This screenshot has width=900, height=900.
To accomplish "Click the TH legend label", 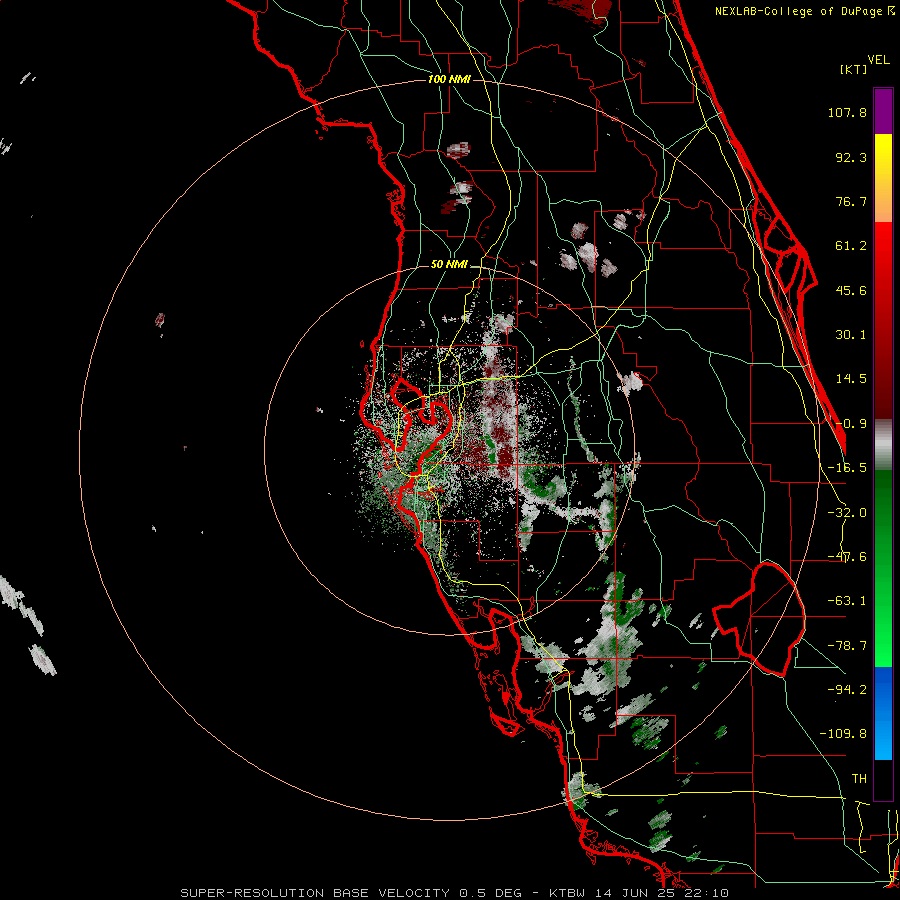I will (x=859, y=779).
